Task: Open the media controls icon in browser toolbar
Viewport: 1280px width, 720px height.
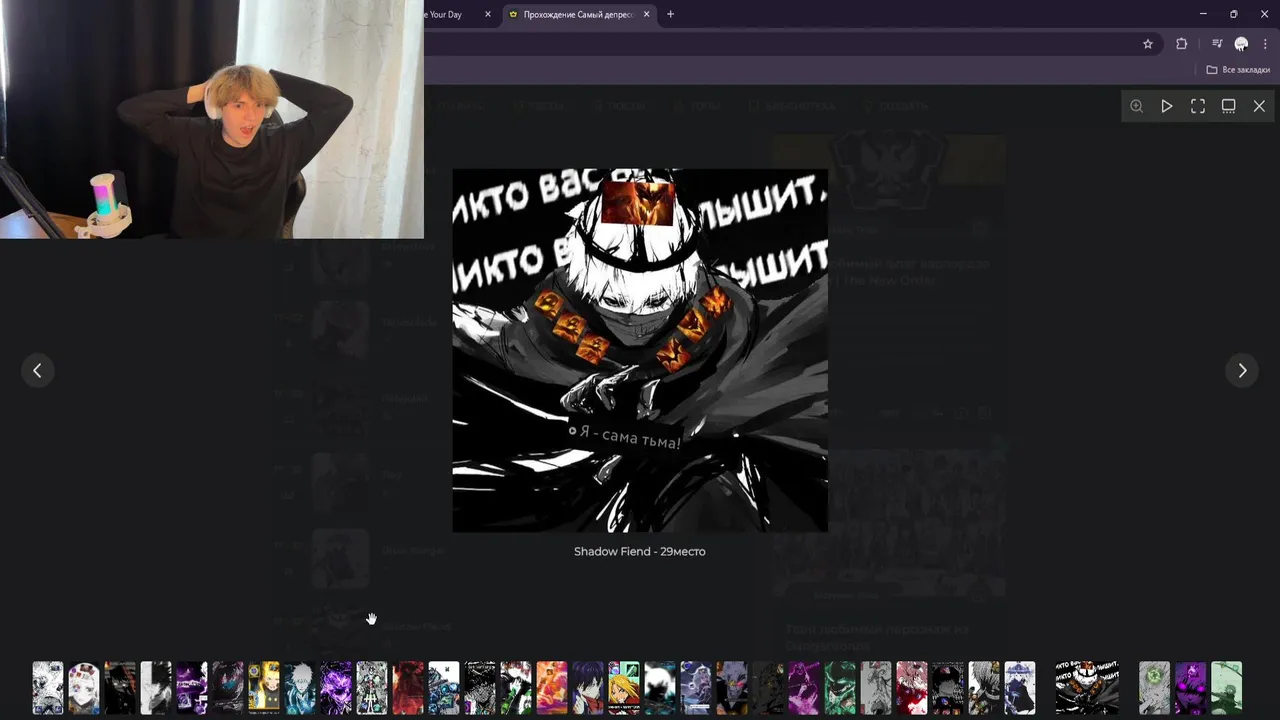Action: (x=1216, y=44)
